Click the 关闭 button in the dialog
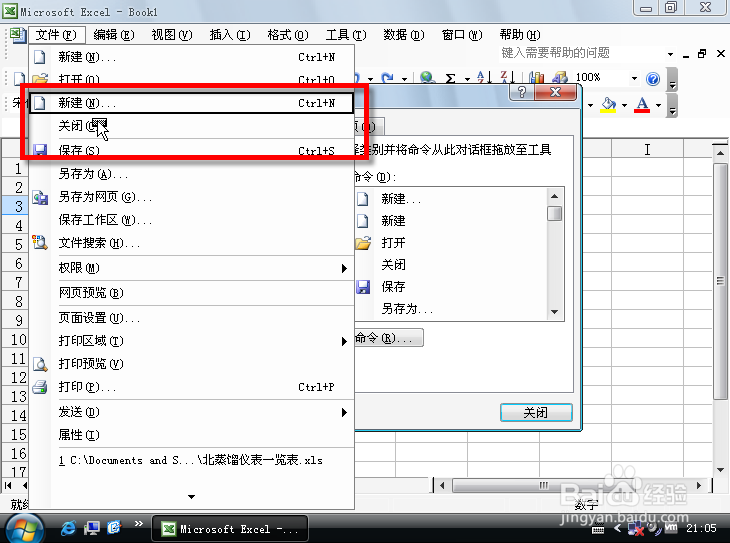The width and height of the screenshot is (730, 543). coord(536,413)
